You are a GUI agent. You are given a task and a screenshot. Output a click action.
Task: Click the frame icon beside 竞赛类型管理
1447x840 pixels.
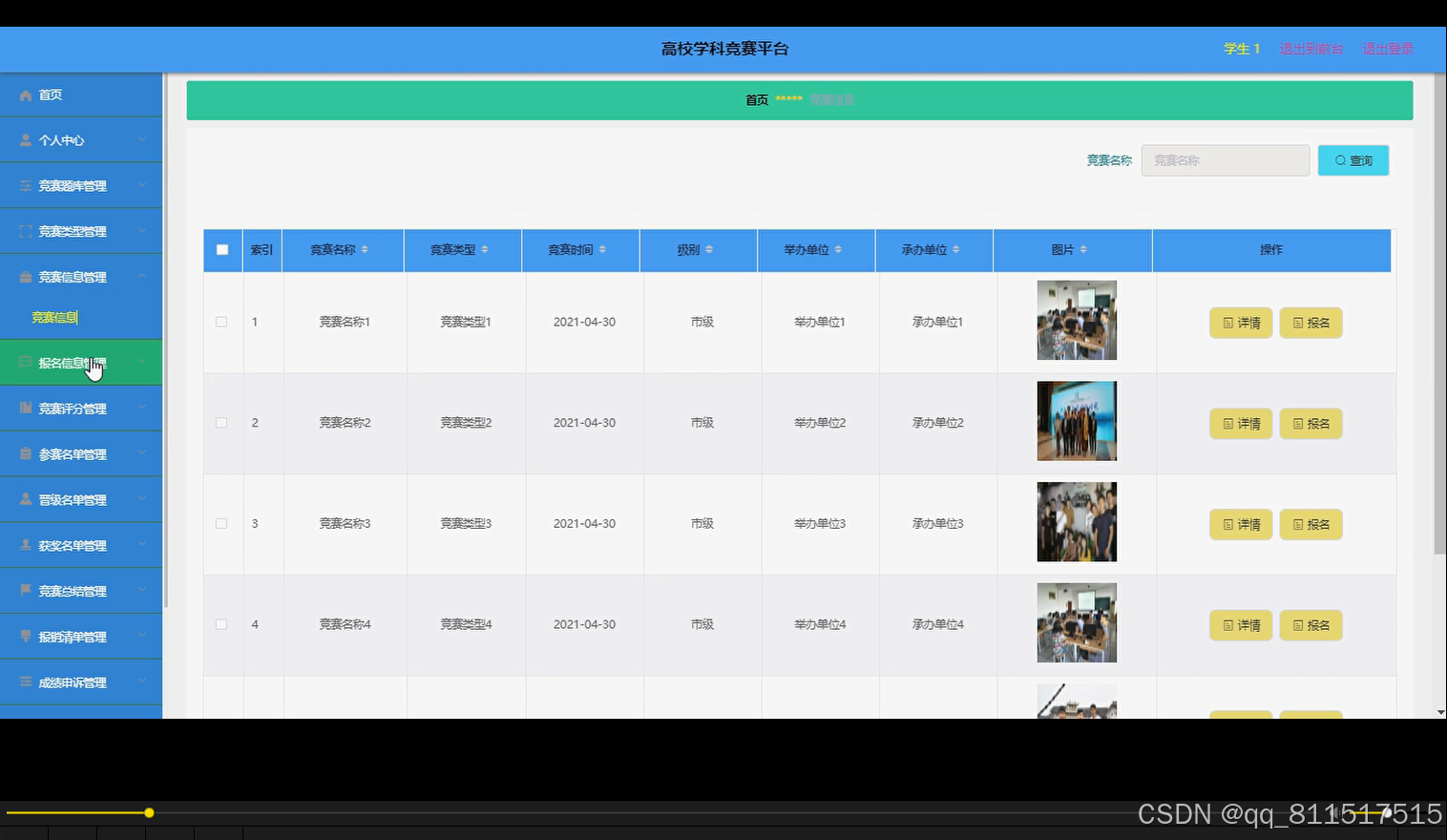[x=26, y=232]
